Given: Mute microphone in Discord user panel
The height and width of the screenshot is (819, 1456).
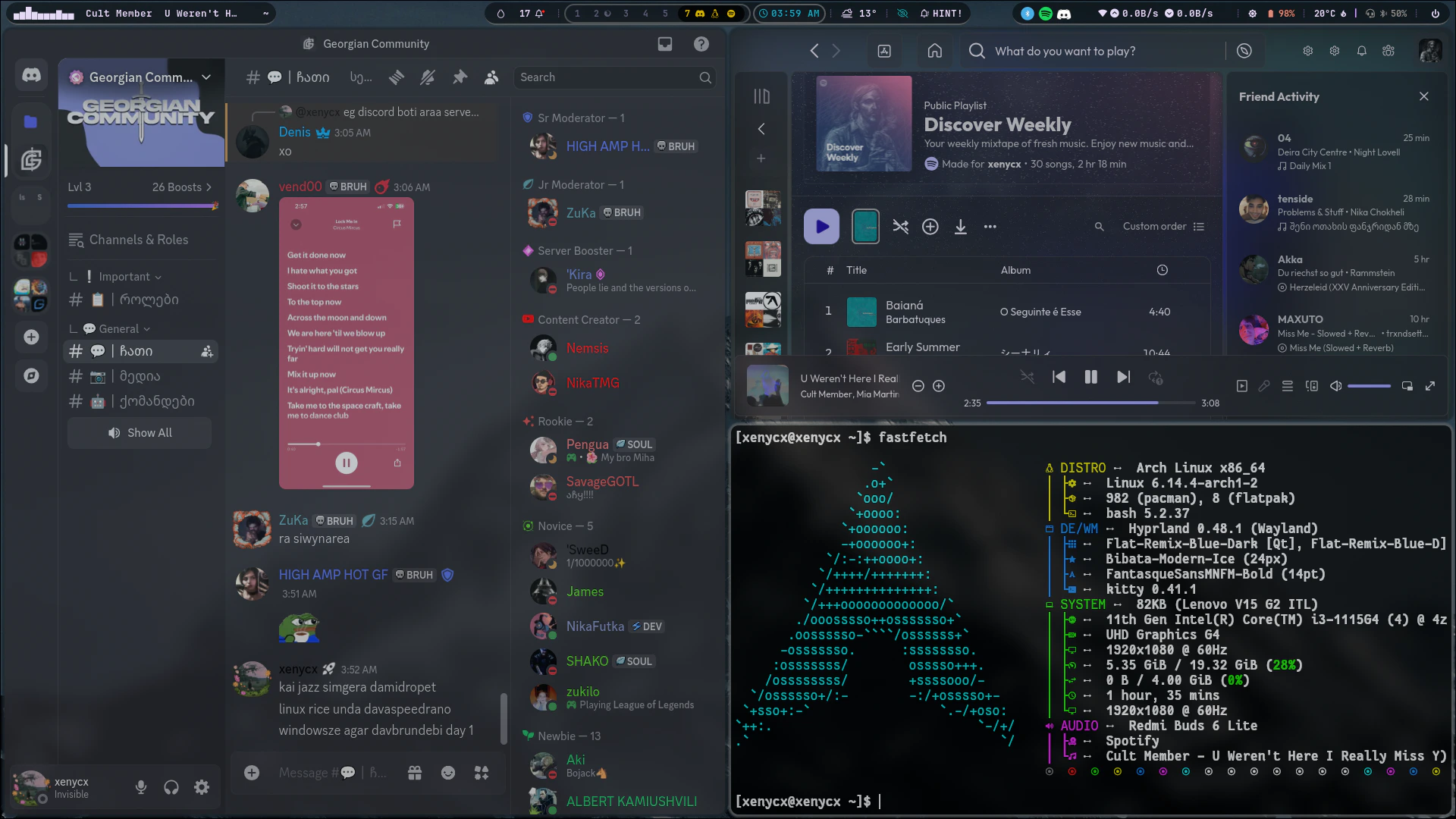Looking at the screenshot, I should click(141, 787).
